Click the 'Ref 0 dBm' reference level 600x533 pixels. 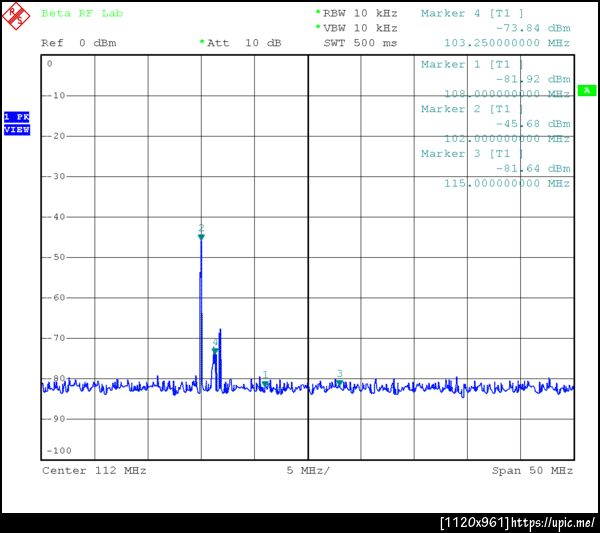click(78, 43)
